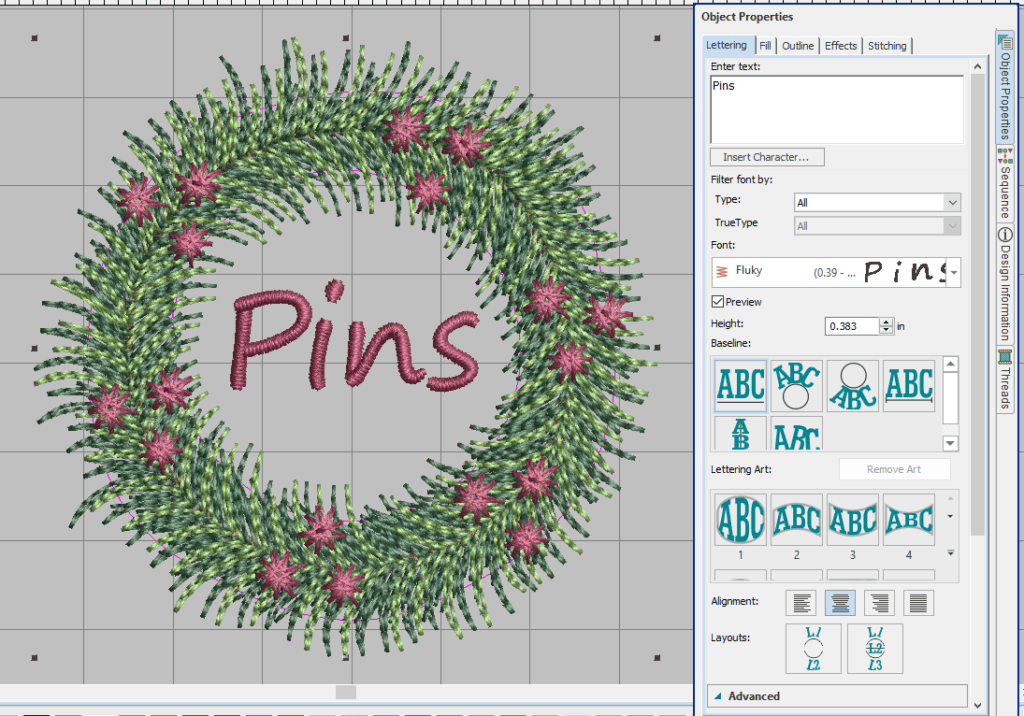Viewport: 1024px width, 716px height.
Task: Apply Lettering Art style 3
Action: pos(853,520)
